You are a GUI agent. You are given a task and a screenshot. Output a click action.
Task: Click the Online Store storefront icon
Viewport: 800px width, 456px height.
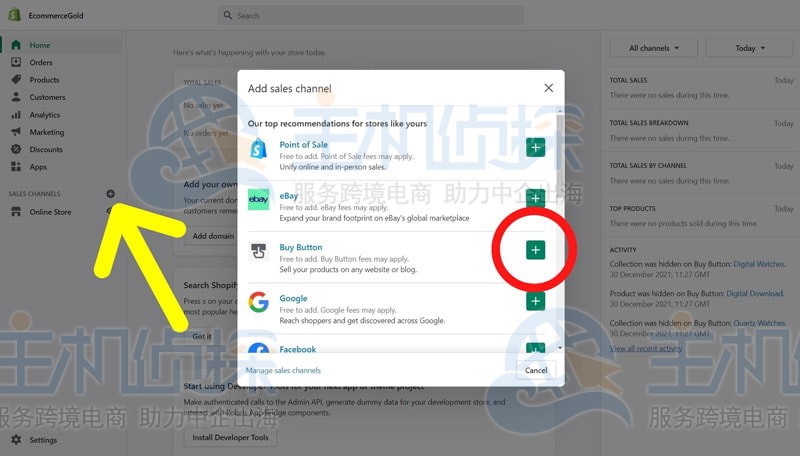[x=16, y=212]
